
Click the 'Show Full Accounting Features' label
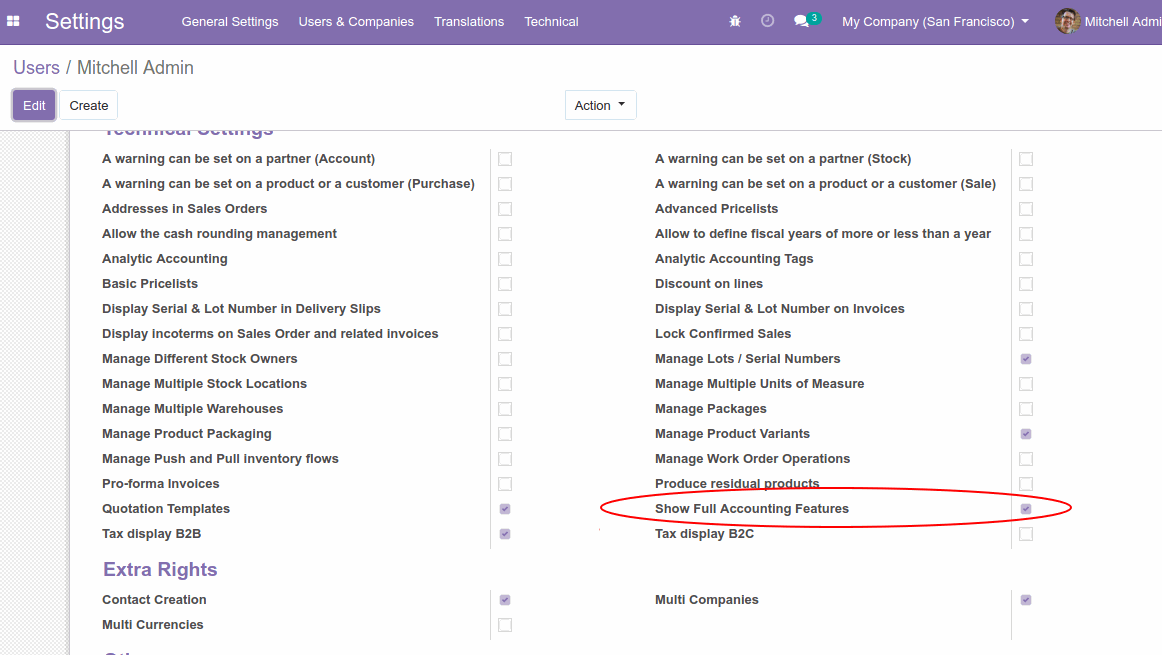[x=751, y=508]
